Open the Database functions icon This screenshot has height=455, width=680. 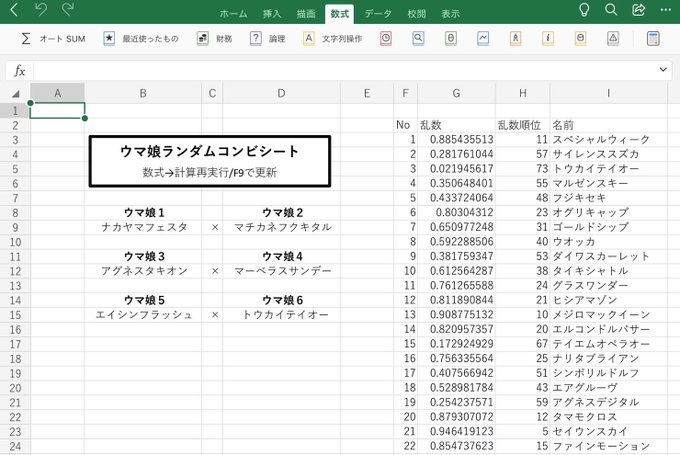pos(580,39)
